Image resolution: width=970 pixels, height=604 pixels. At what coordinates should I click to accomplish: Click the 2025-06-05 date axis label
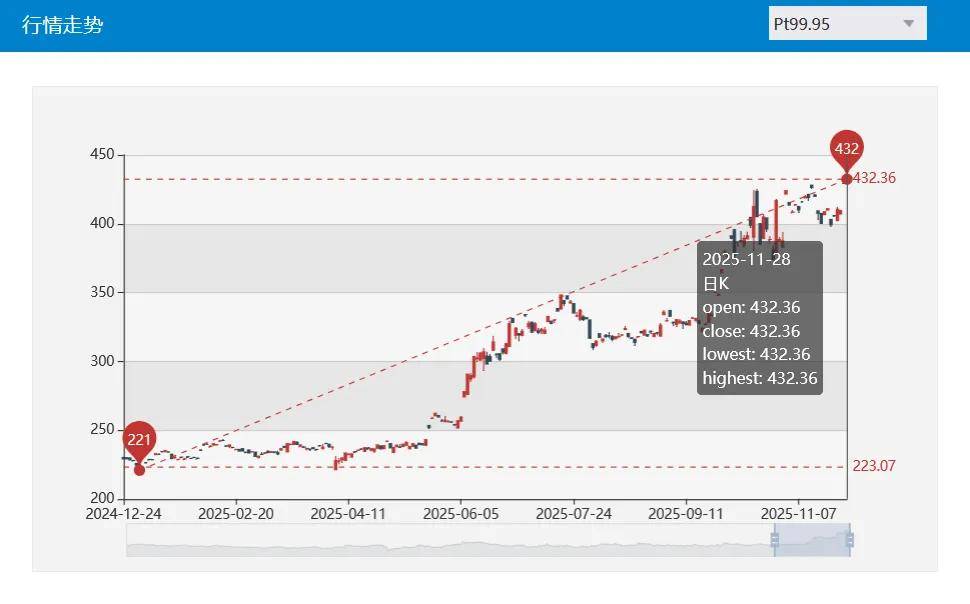tap(460, 514)
